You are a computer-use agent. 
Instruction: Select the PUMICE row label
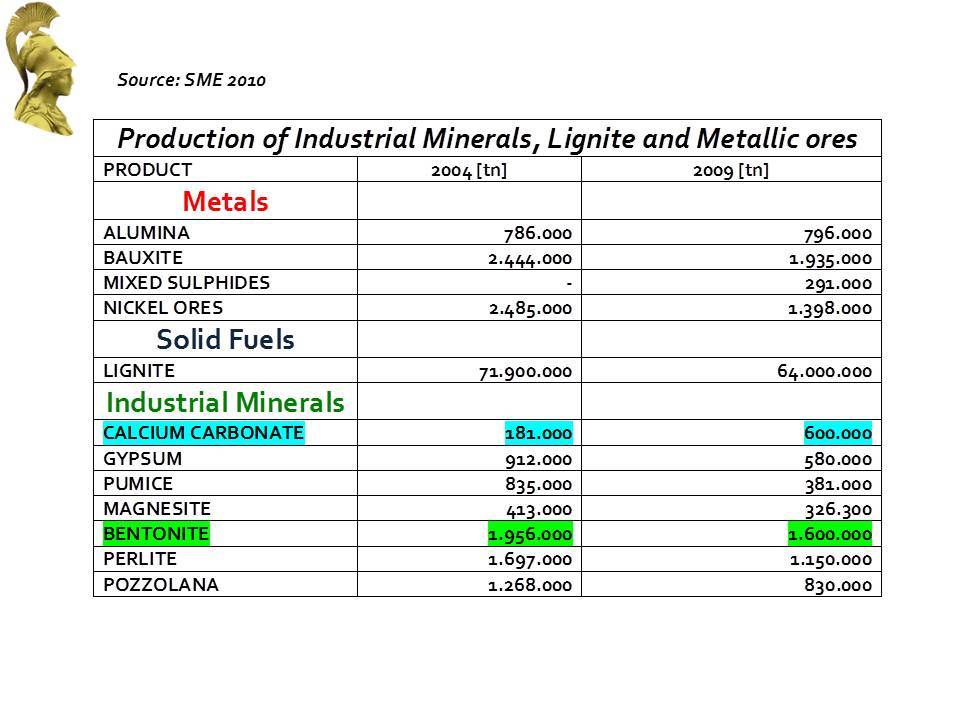click(x=138, y=484)
